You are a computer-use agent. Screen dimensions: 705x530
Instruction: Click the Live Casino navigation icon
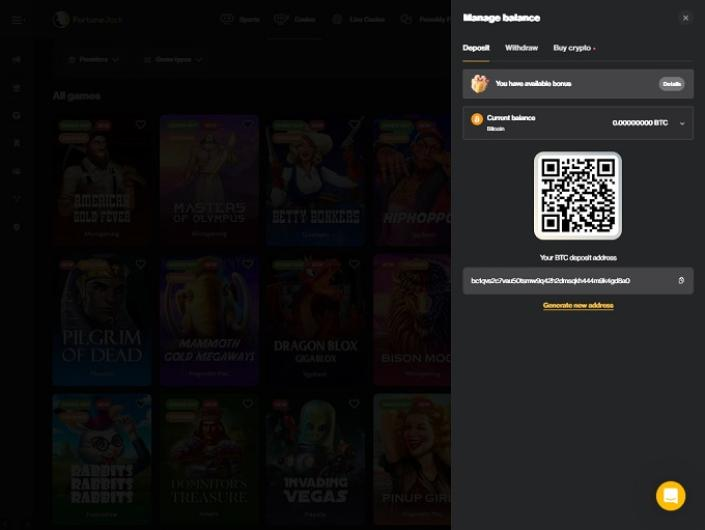(x=337, y=19)
